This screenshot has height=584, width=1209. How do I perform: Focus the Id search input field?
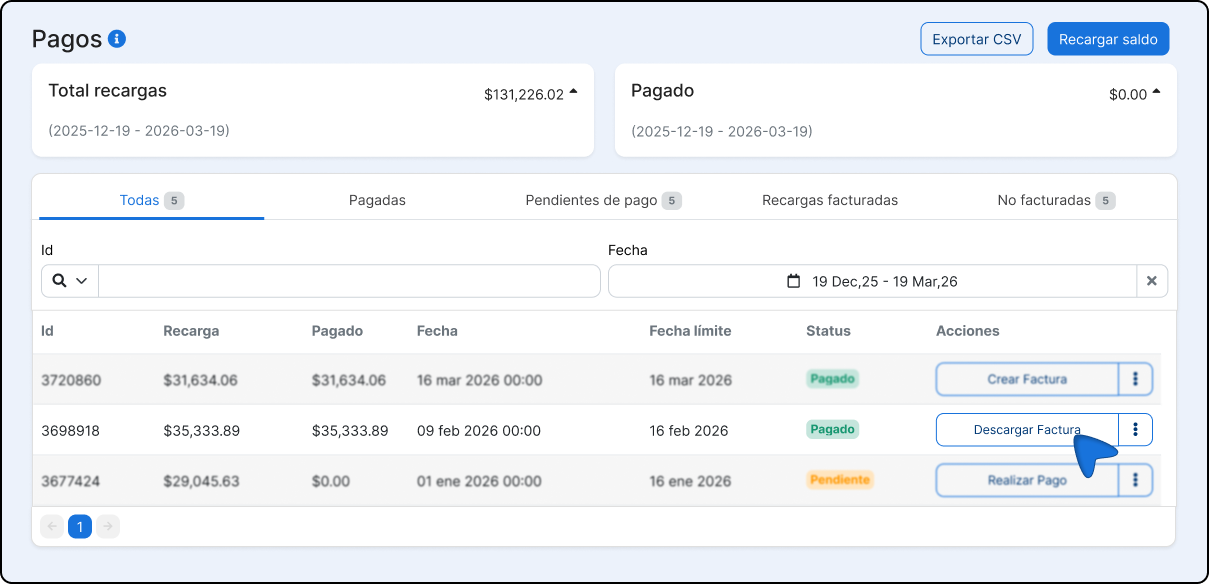point(349,281)
